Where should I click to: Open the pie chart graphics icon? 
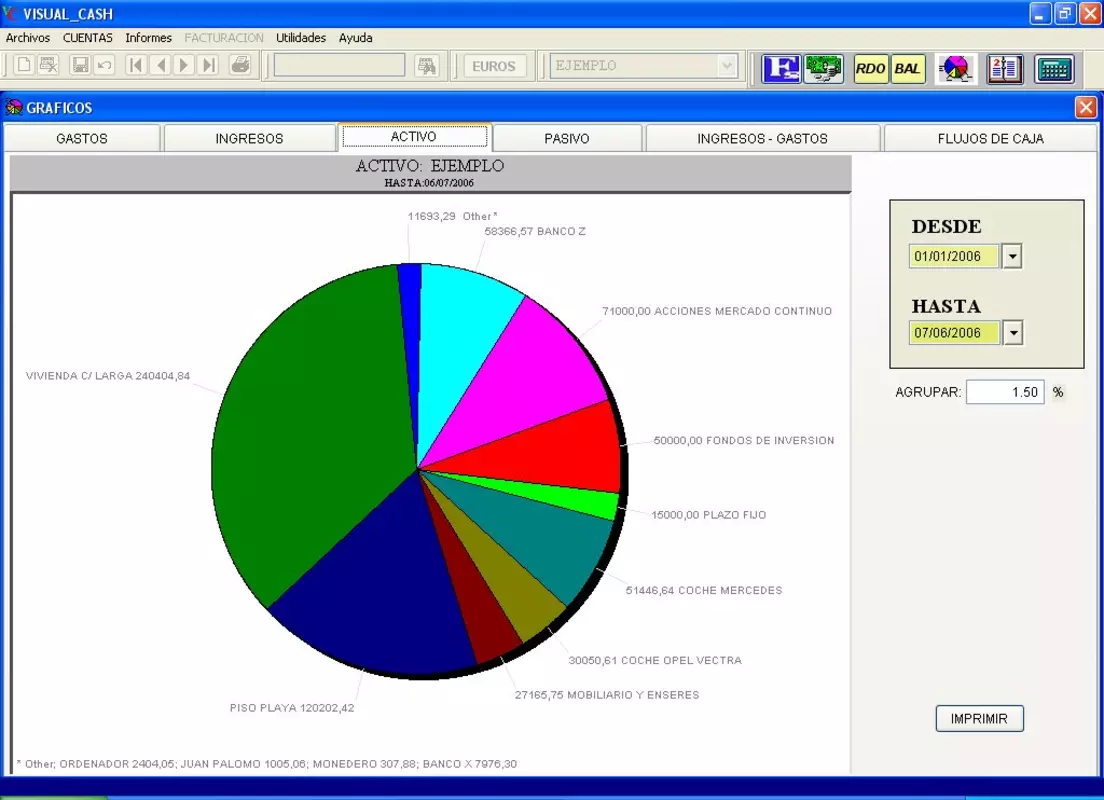[x=955, y=68]
